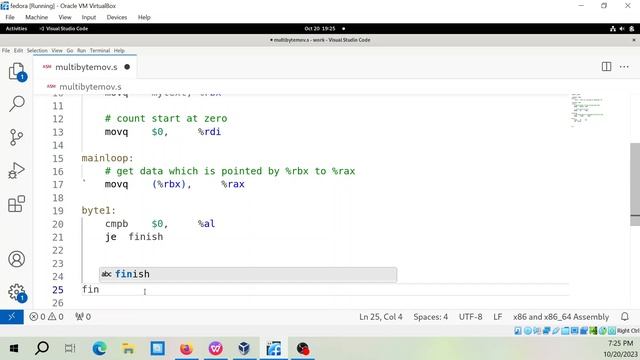
Task: Click '%rdi' register on line 13
Action: coord(209,132)
